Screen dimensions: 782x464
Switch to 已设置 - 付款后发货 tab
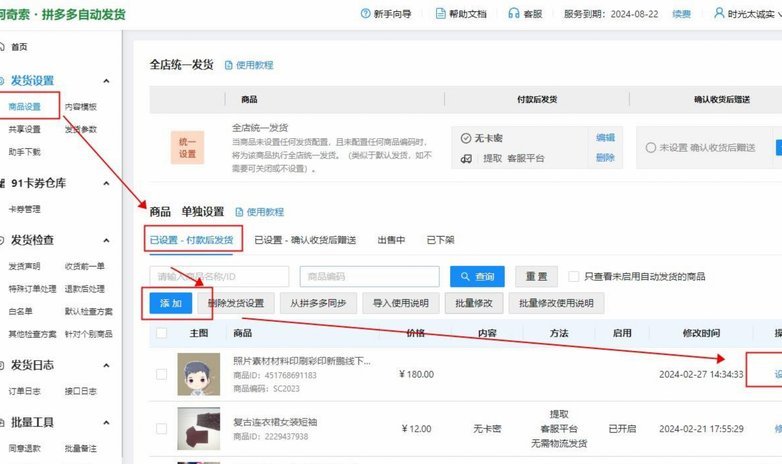click(x=192, y=240)
